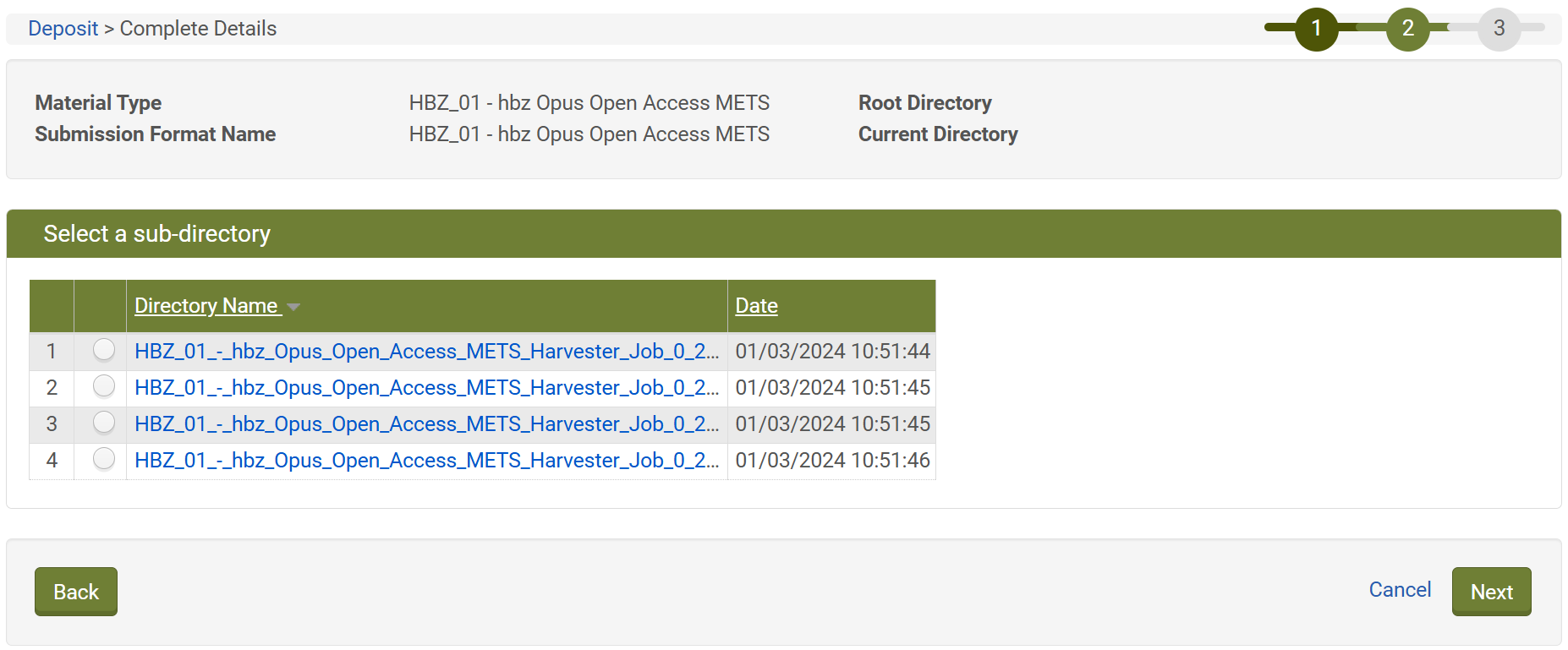Open the fourth HBZ_01 harvester directory link
The image size is (1568, 650).
[x=425, y=461]
